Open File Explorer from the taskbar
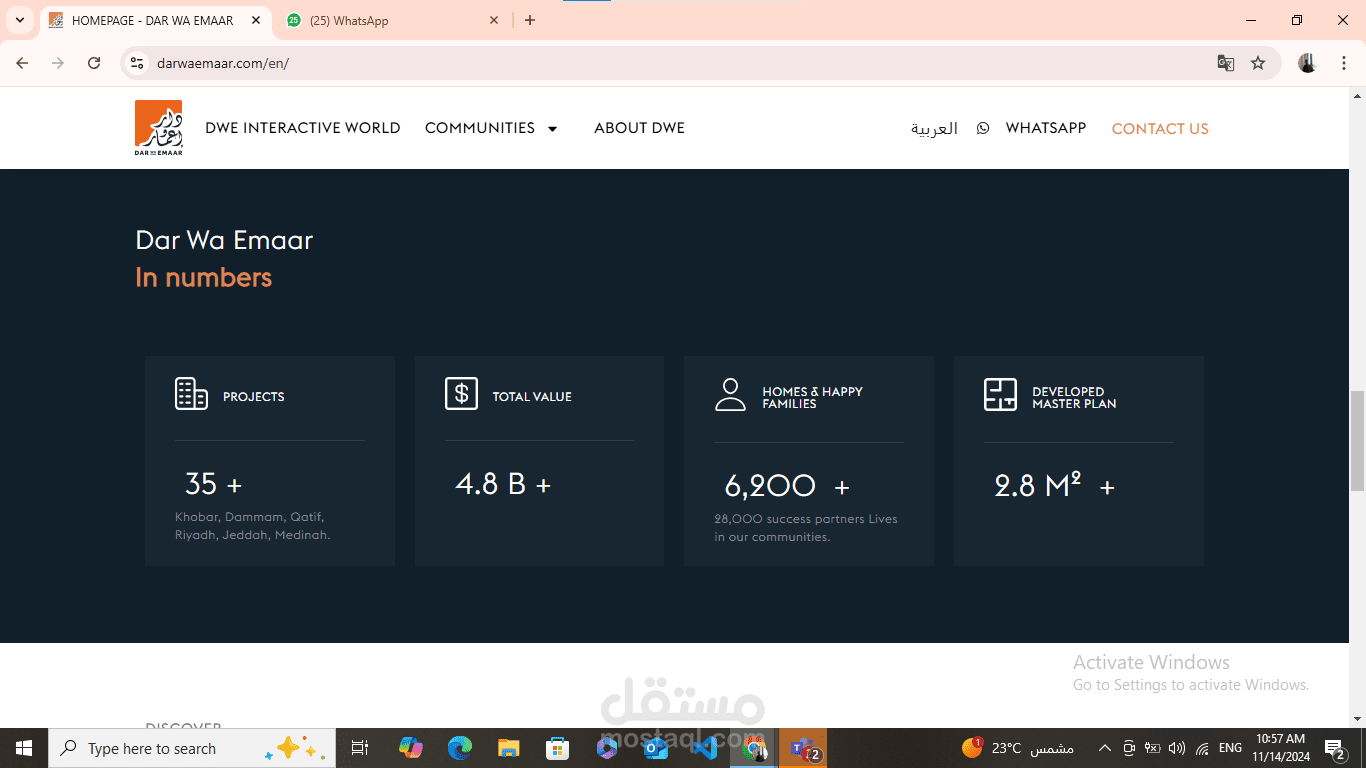The height and width of the screenshot is (768, 1366). click(508, 748)
